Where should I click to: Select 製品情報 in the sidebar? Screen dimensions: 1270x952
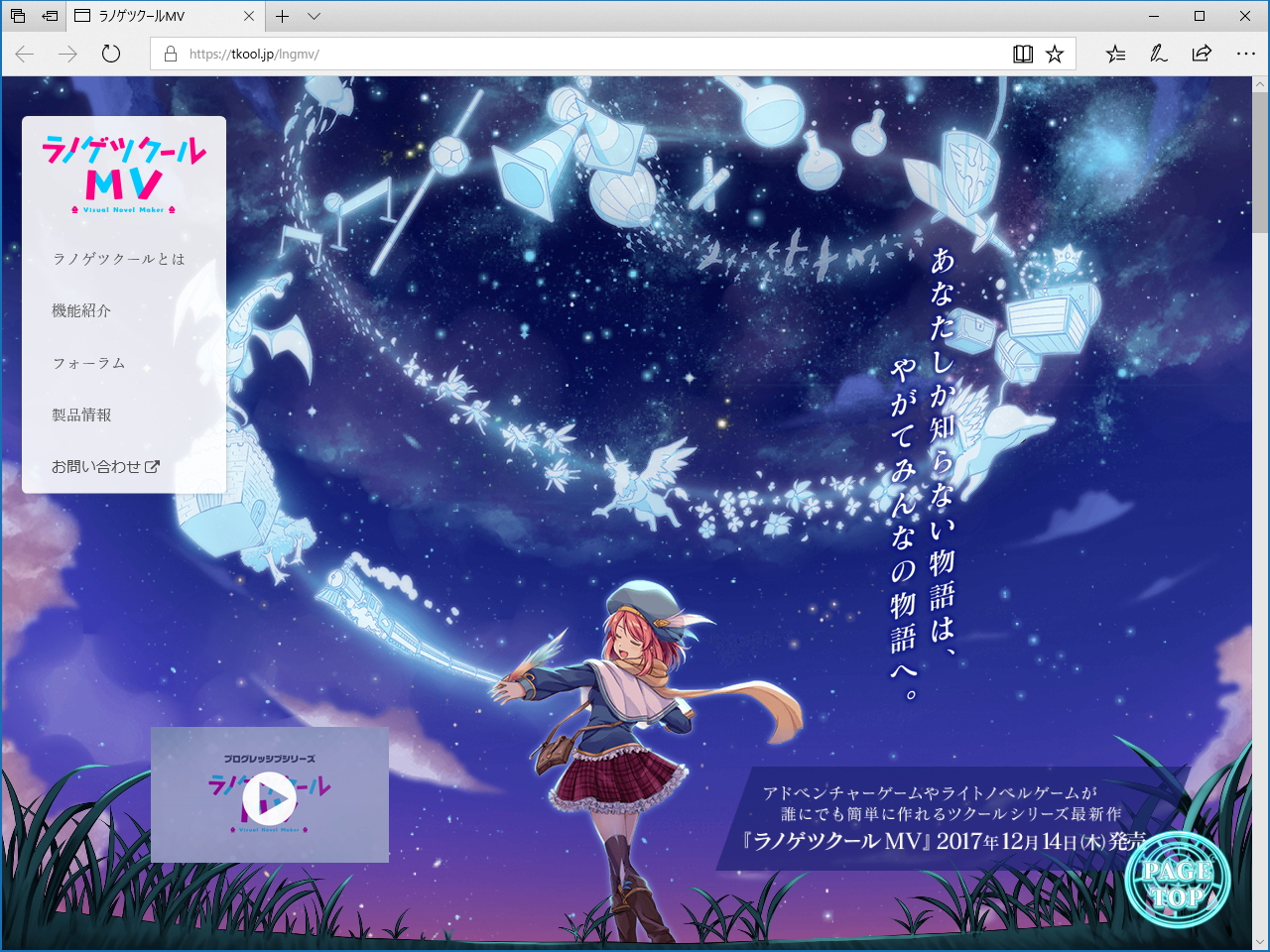(81, 416)
